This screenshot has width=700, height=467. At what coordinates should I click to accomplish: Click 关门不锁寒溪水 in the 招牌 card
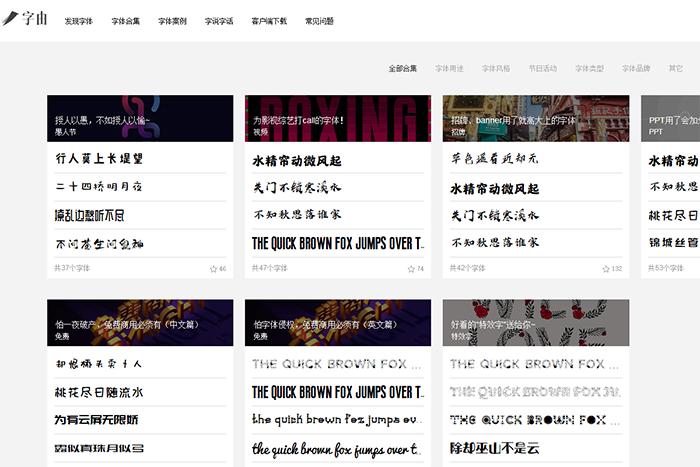coord(495,216)
